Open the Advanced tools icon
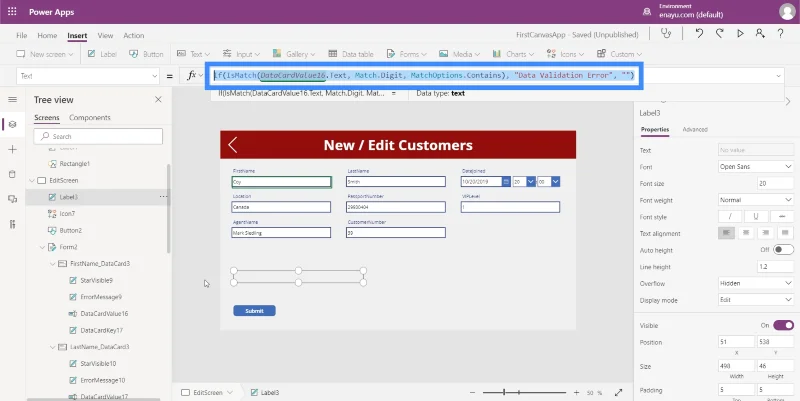This screenshot has width=800, height=401. [x=12, y=224]
